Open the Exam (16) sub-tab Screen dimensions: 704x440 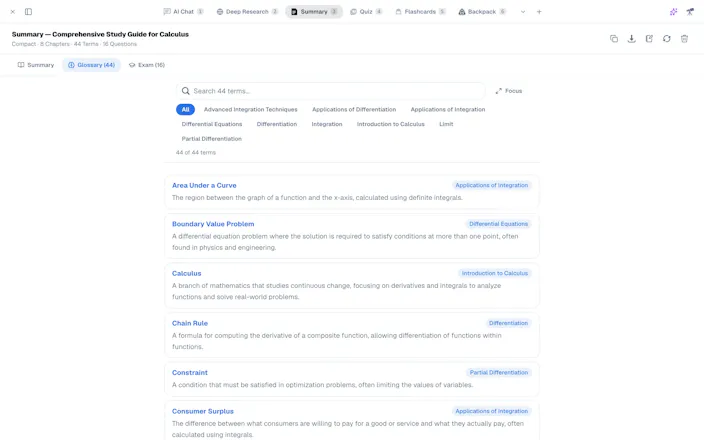pos(147,65)
